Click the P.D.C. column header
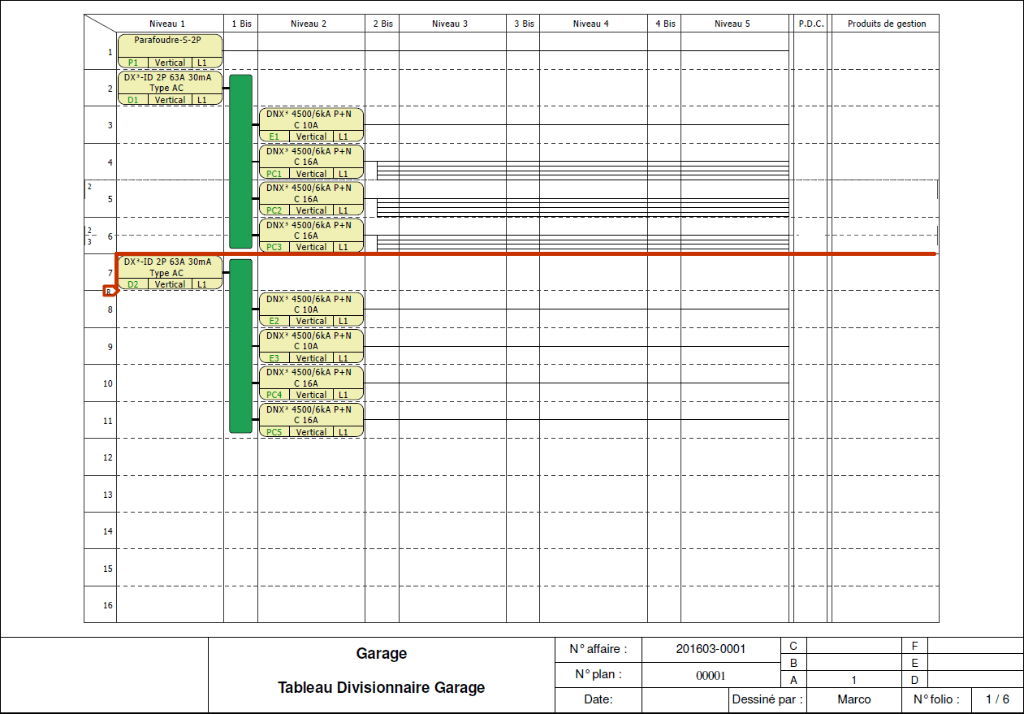Viewport: 1024px width, 714px height. click(x=811, y=24)
